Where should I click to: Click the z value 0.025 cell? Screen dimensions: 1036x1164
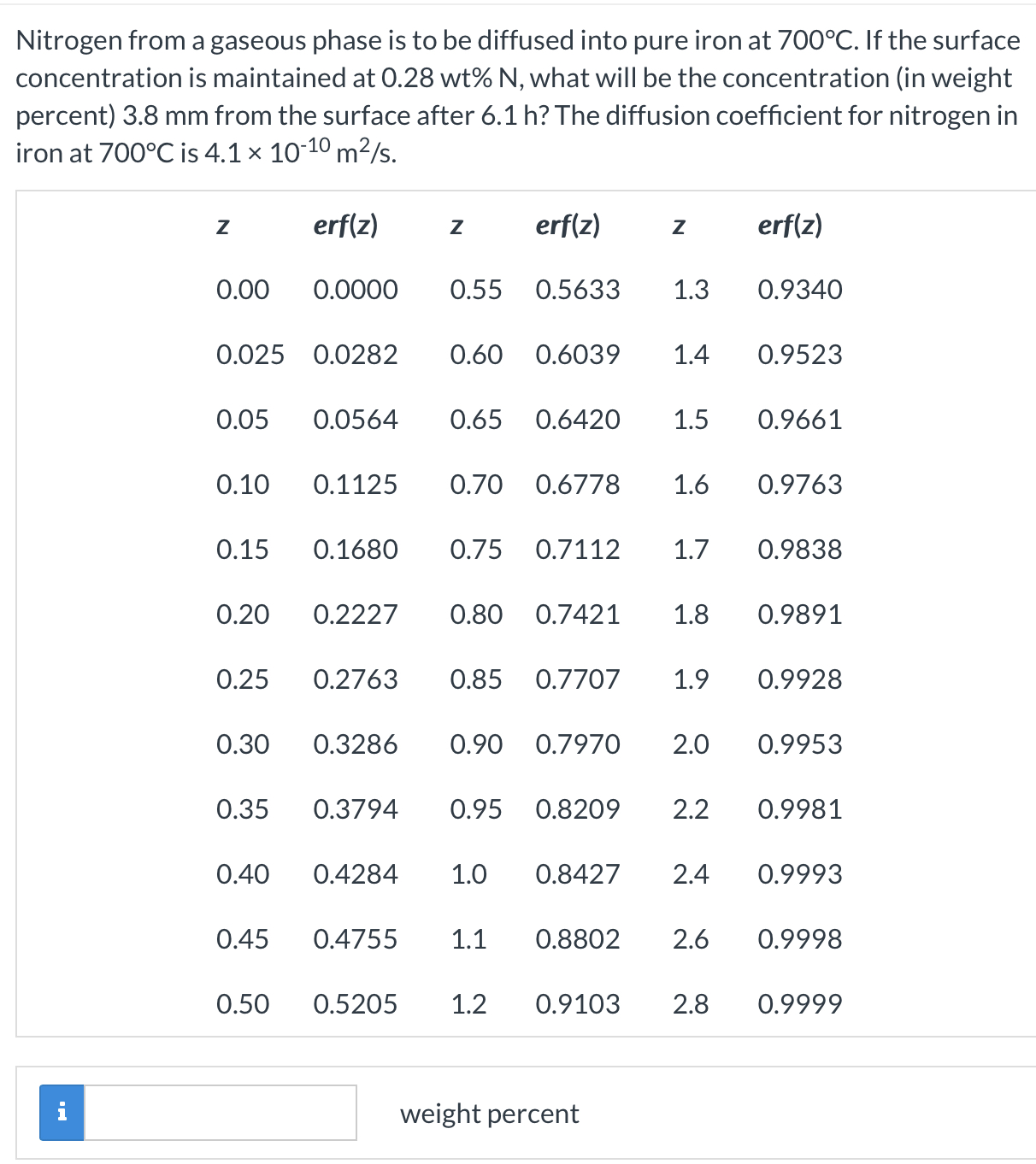[x=250, y=355]
